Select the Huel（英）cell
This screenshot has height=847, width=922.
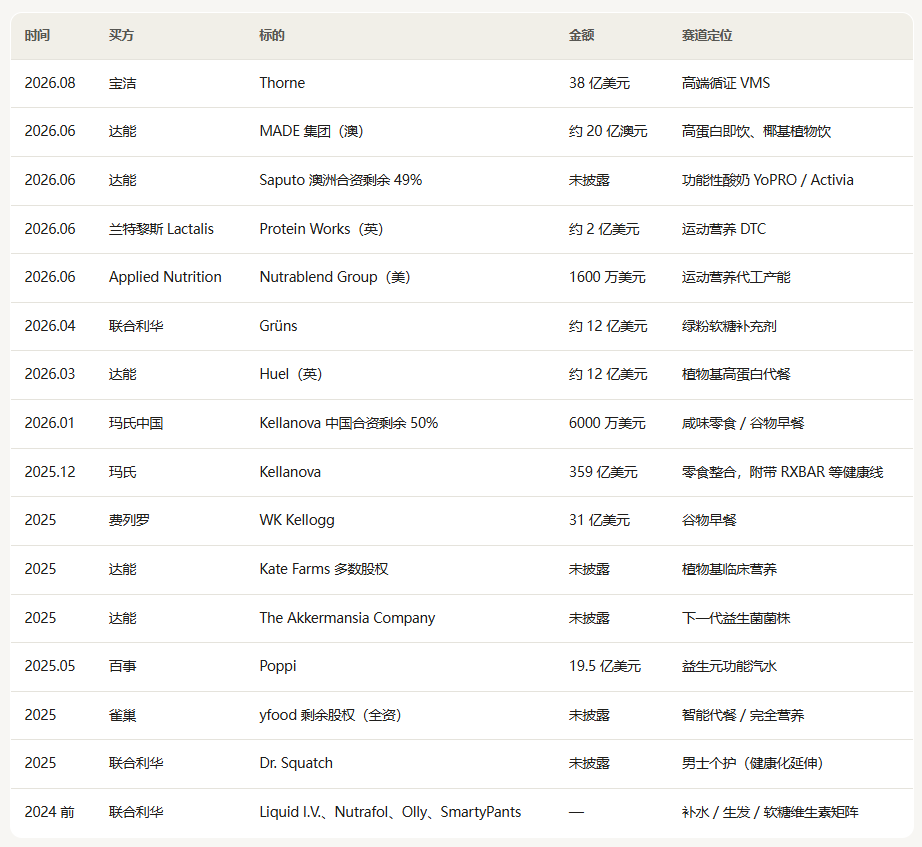(290, 374)
